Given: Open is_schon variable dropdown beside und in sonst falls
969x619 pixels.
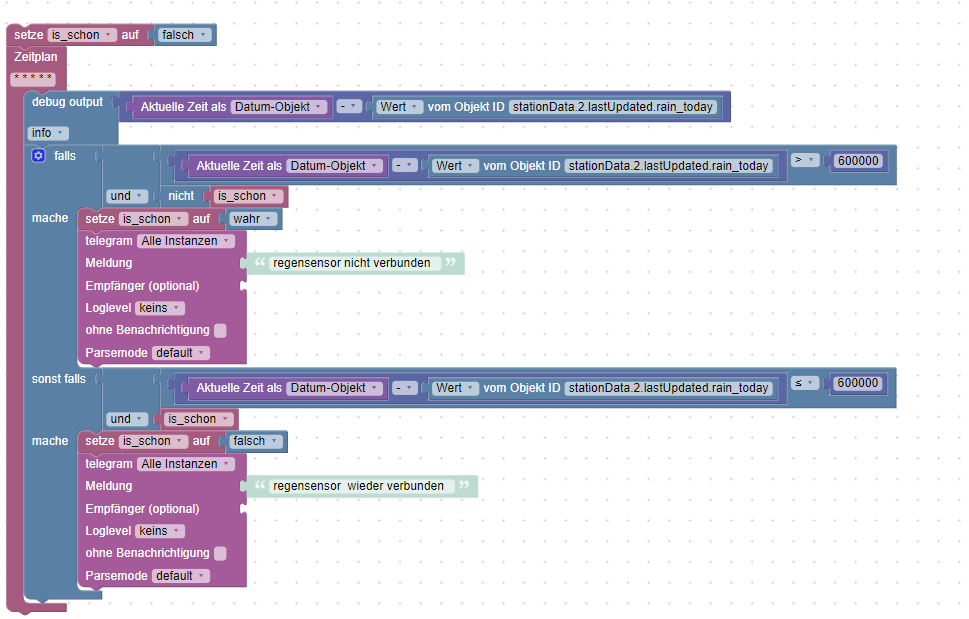Looking at the screenshot, I should (198, 419).
